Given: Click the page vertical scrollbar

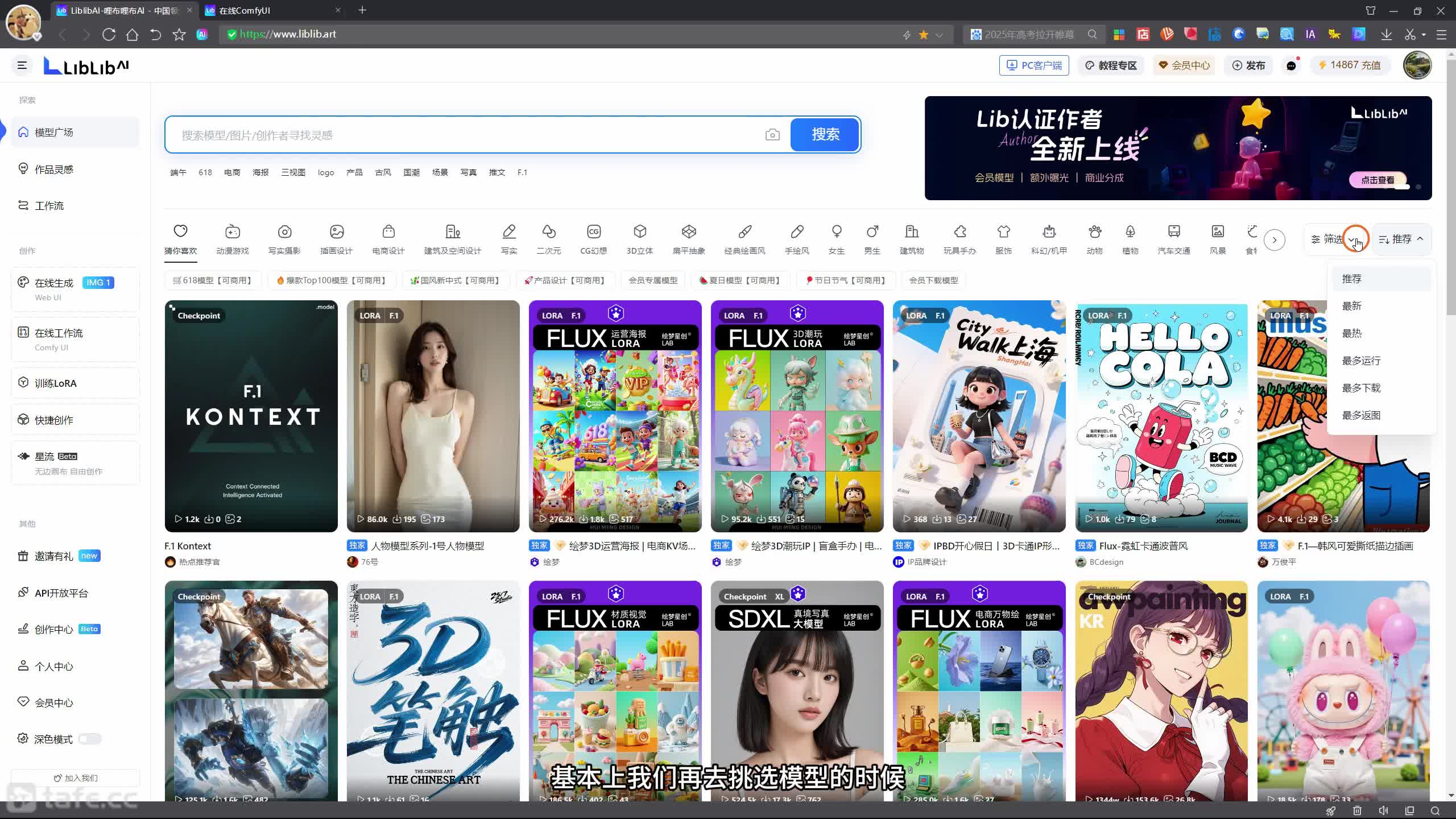Looking at the screenshot, I should tap(1451, 188).
